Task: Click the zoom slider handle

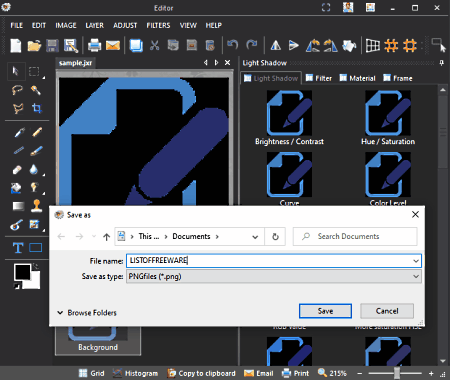Action: (x=397, y=373)
